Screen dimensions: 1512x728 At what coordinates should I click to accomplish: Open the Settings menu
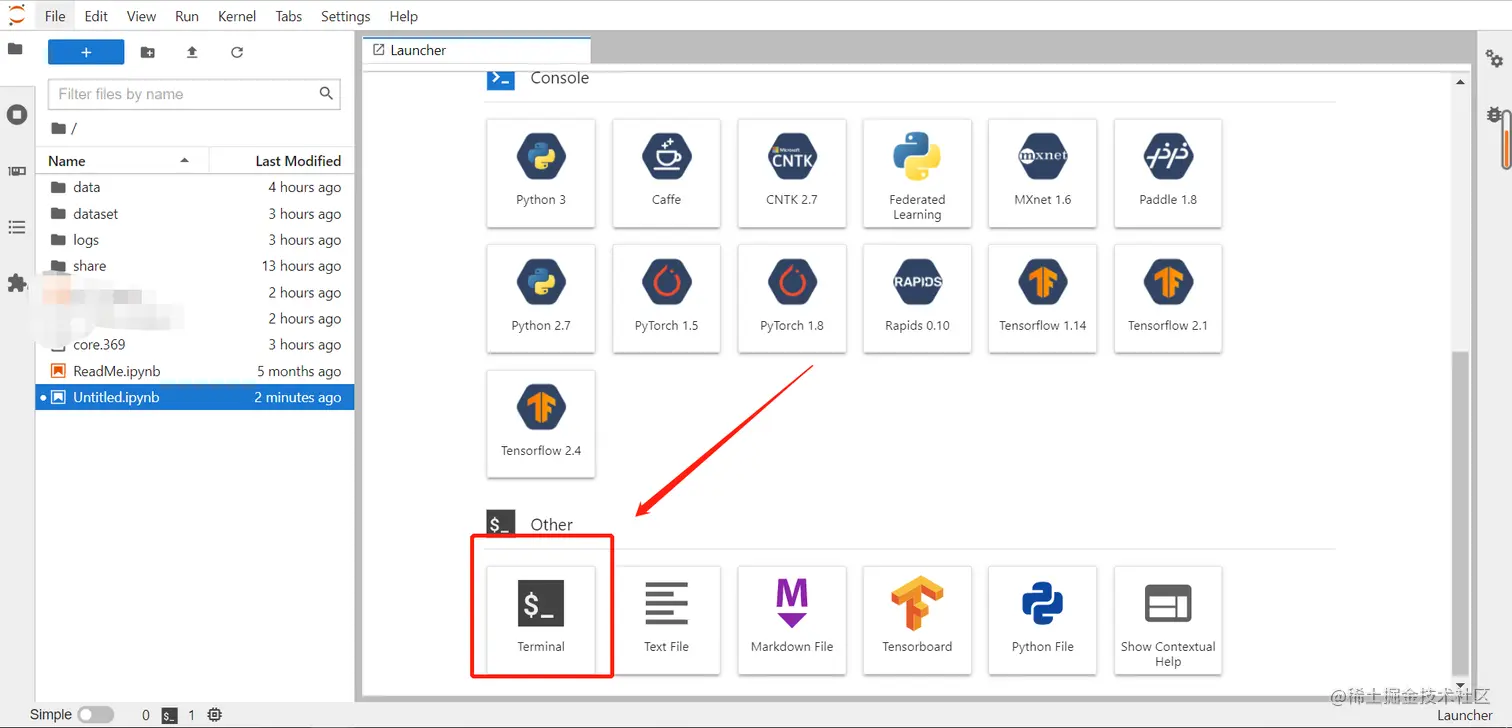pyautogui.click(x=346, y=16)
